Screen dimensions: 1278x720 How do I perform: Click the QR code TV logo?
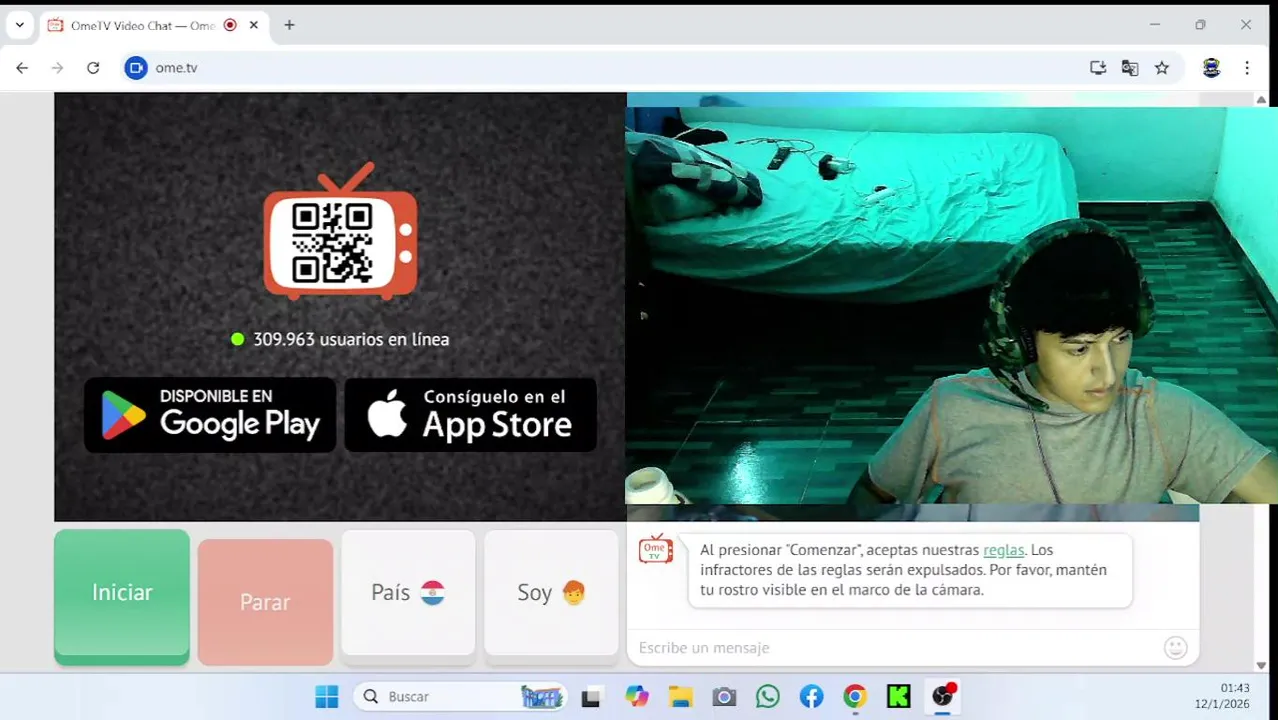click(340, 232)
